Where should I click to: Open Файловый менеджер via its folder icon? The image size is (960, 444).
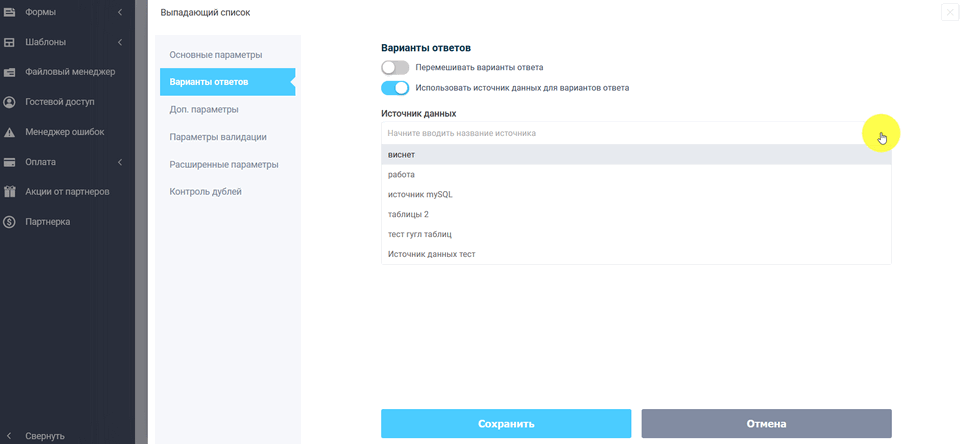click(x=9, y=72)
